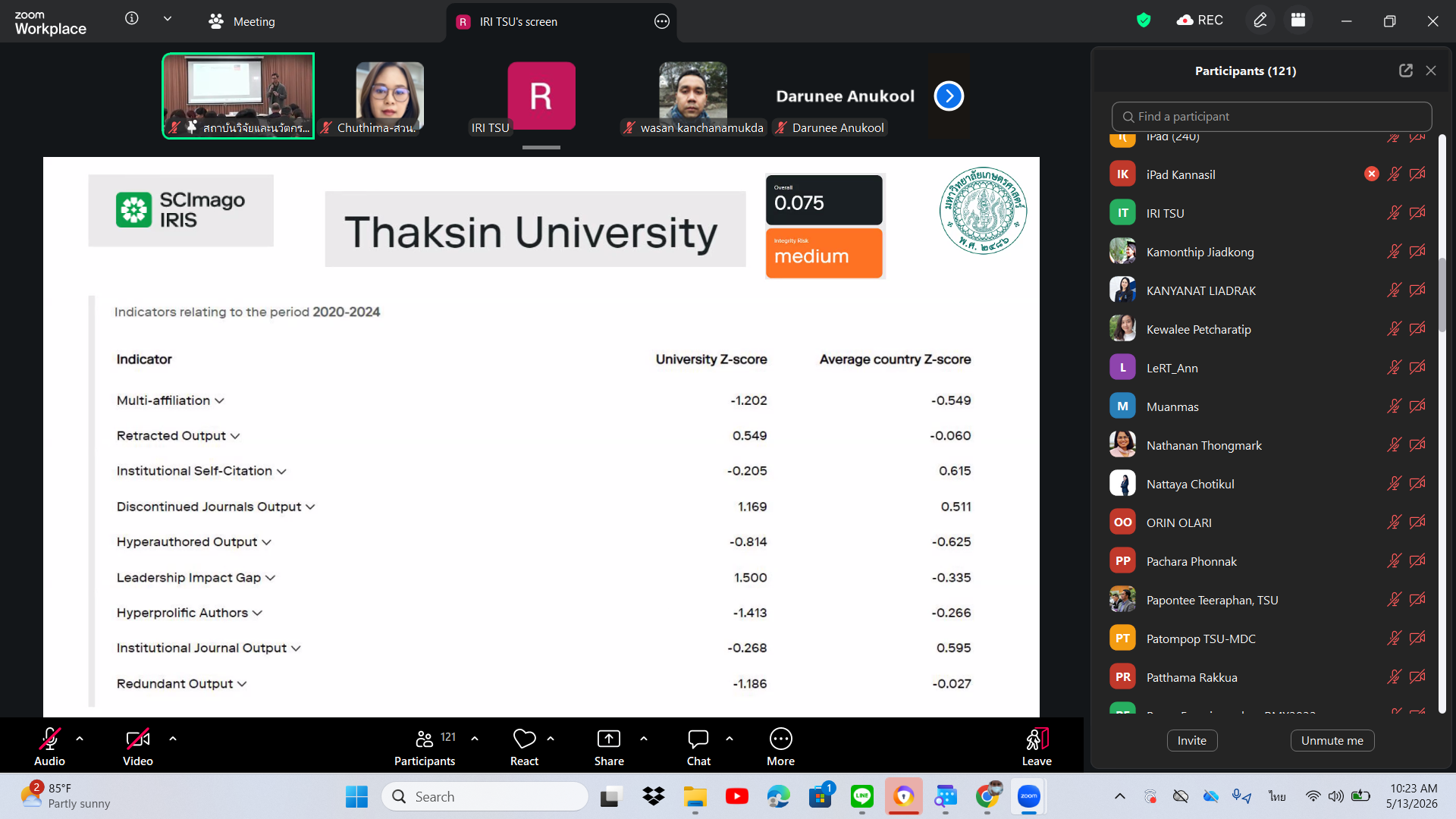Viewport: 1456px width, 819px height.
Task: Click Invite button
Action: coord(1192,740)
